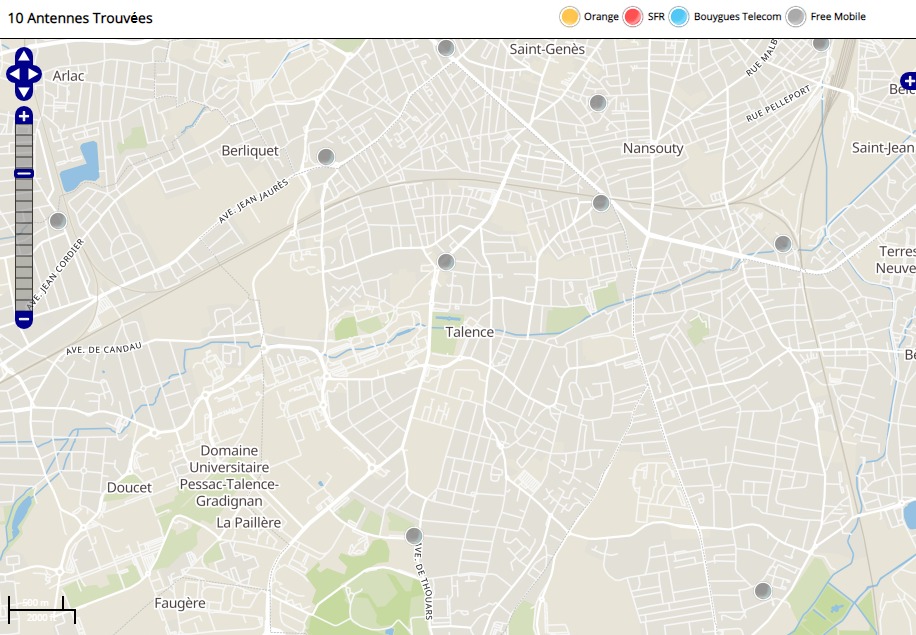Click the Talence town label on the map
916x635 pixels.
470,332
